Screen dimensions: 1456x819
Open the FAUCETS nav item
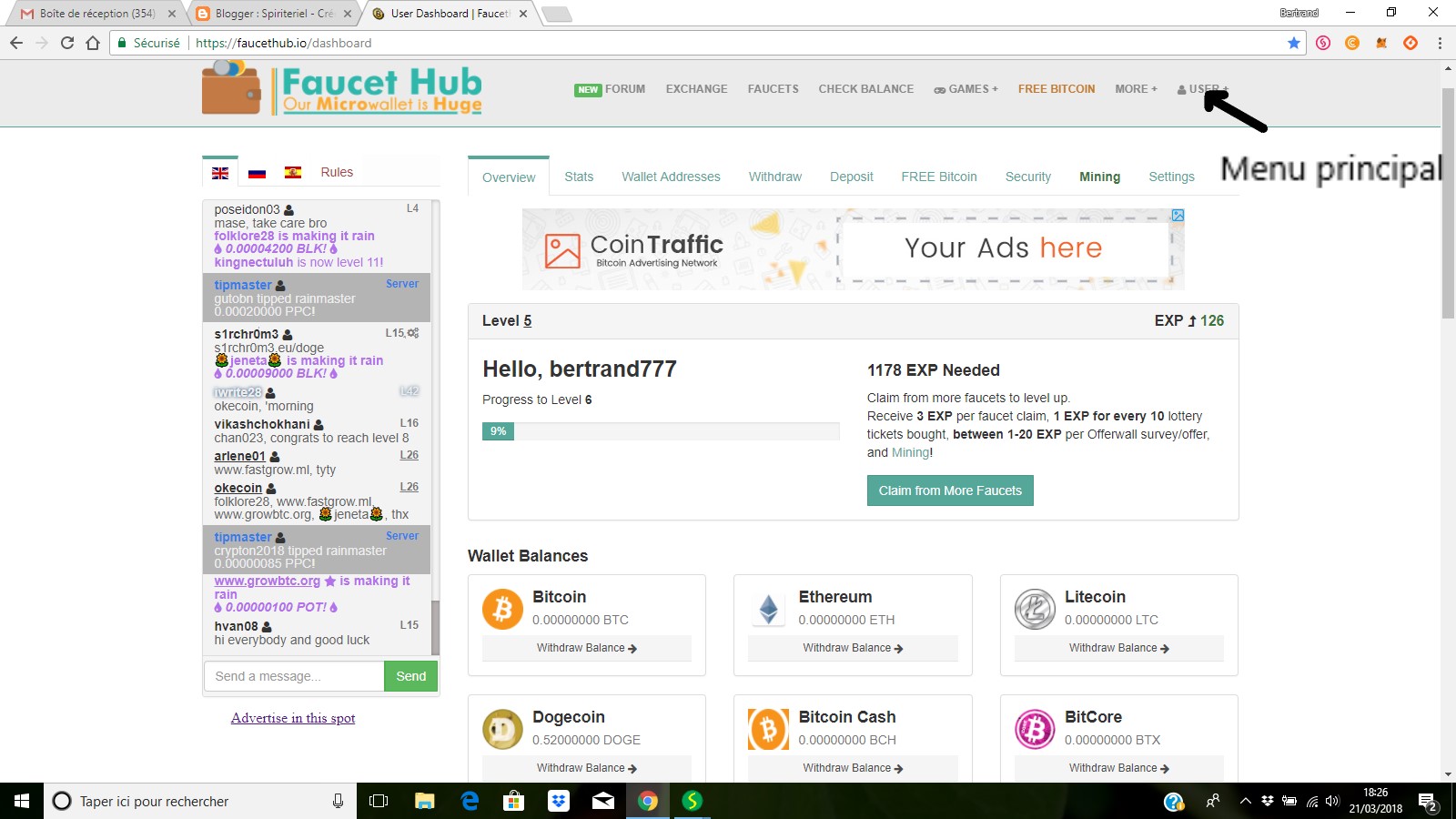coord(773,89)
